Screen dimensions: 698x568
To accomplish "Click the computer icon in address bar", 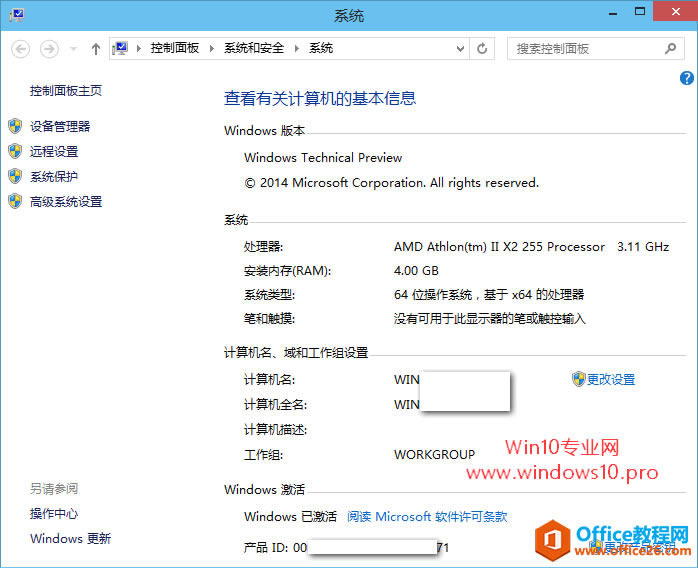I will 120,48.
